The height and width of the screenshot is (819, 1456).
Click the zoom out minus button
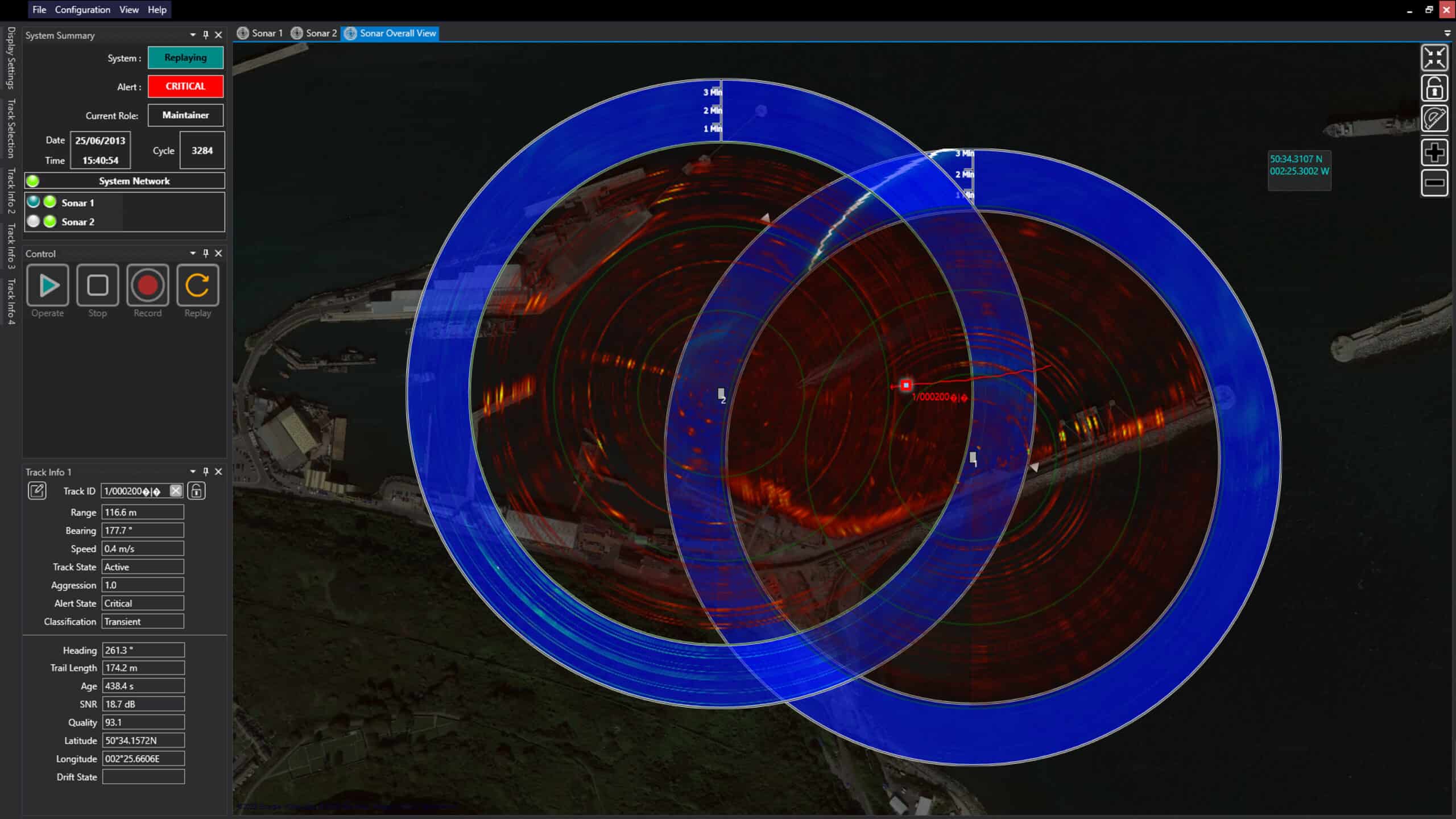pyautogui.click(x=1434, y=183)
